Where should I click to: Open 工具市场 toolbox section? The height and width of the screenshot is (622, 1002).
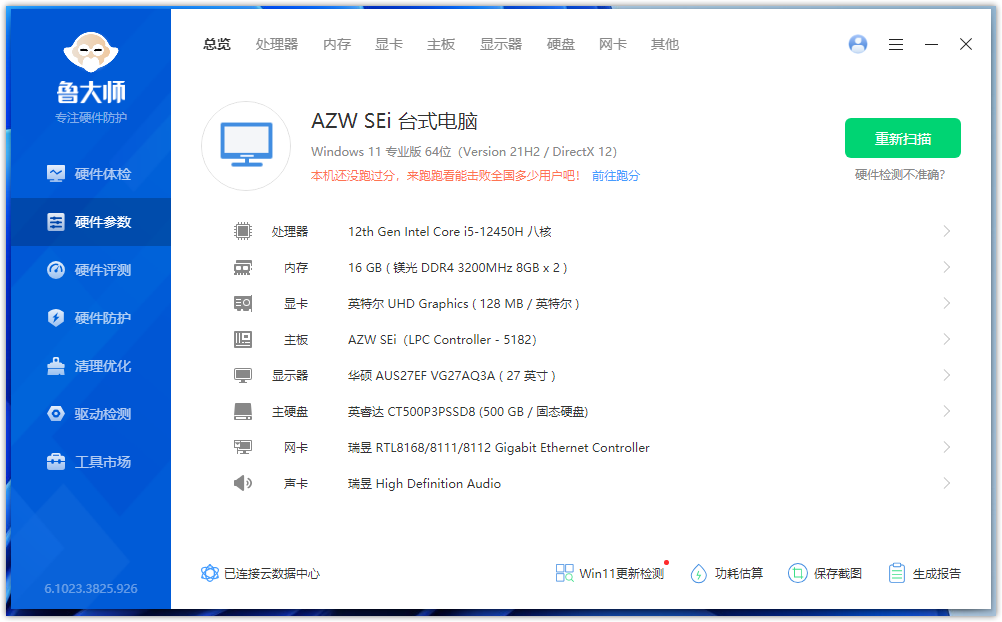[91, 462]
